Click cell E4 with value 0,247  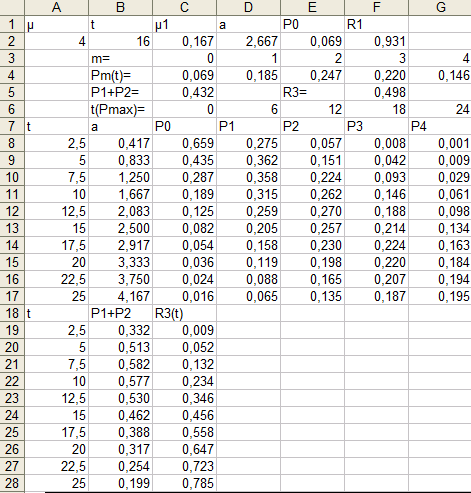[x=312, y=75]
